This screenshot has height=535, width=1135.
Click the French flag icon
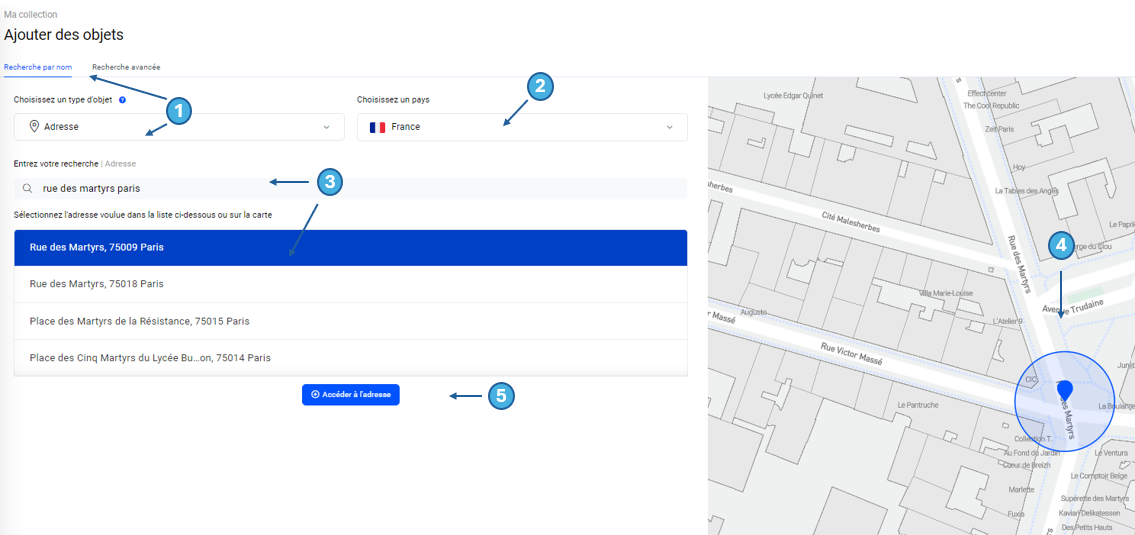(377, 127)
